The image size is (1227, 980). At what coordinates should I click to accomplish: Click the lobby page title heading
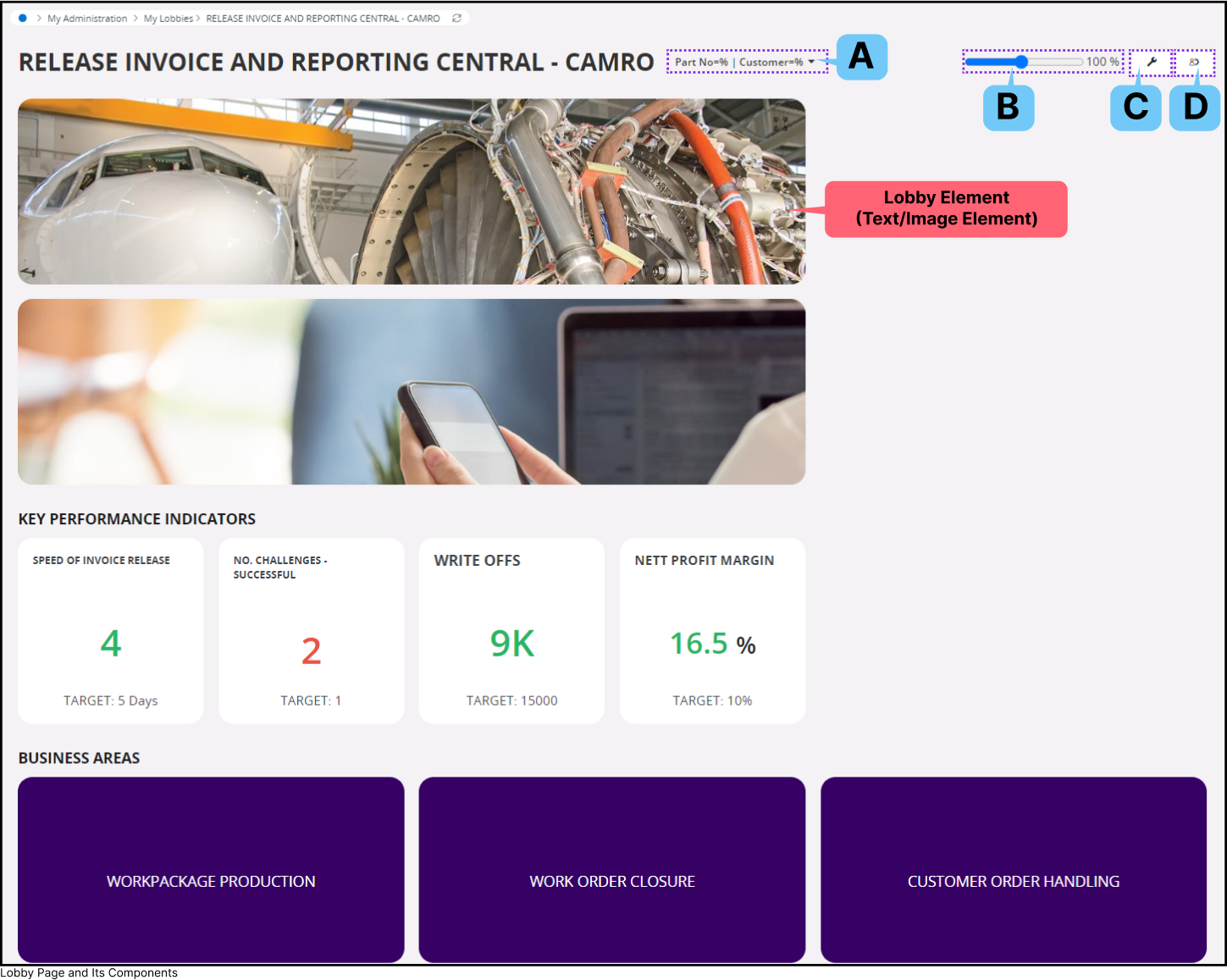click(336, 63)
